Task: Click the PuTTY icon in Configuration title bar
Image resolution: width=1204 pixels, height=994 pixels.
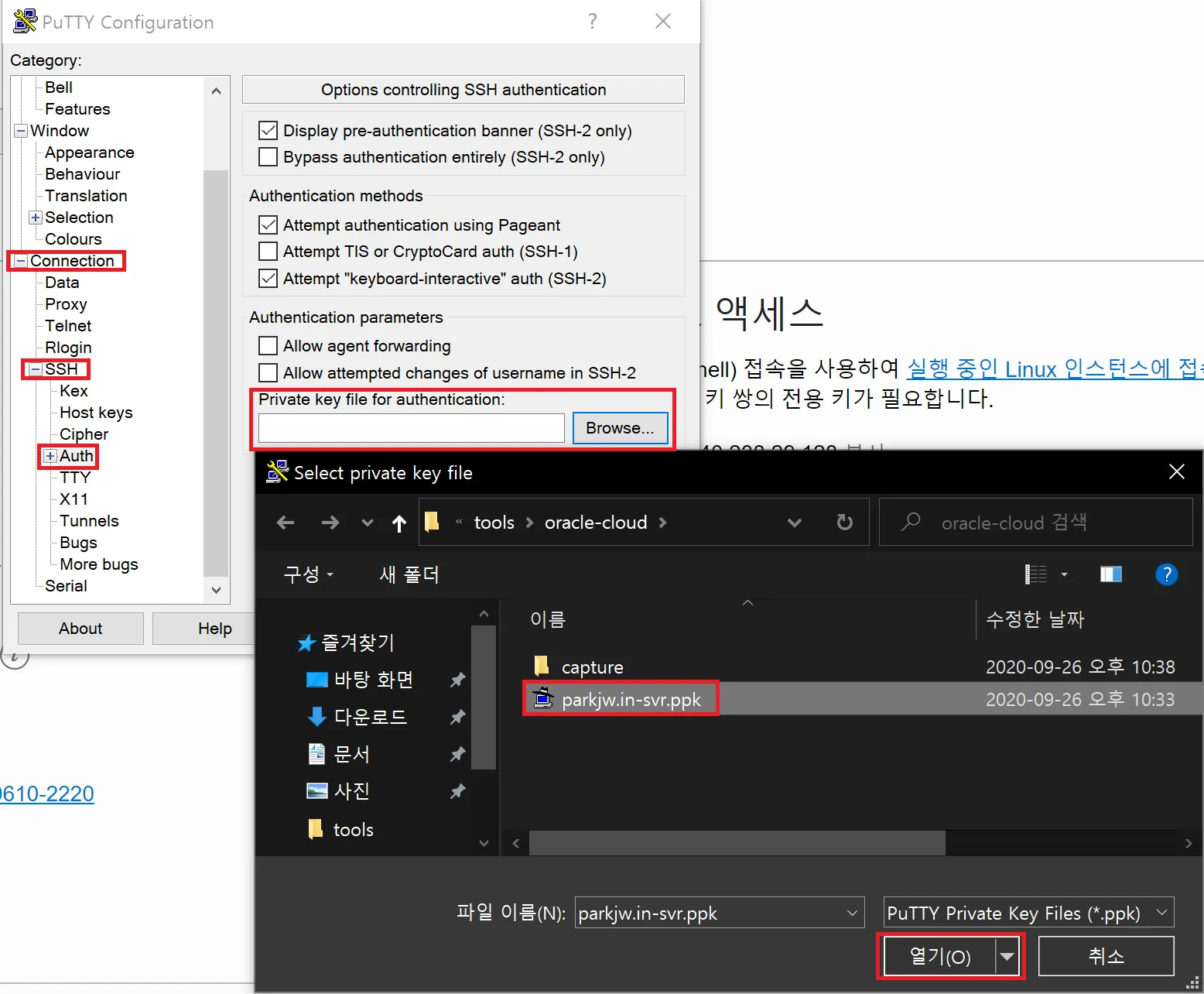Action: [x=26, y=21]
